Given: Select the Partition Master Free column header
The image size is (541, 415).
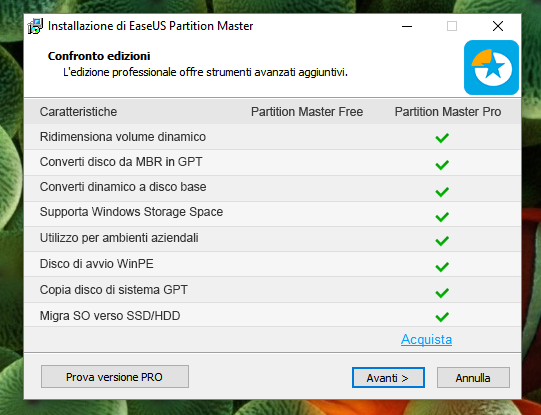Looking at the screenshot, I should pyautogui.click(x=307, y=112).
